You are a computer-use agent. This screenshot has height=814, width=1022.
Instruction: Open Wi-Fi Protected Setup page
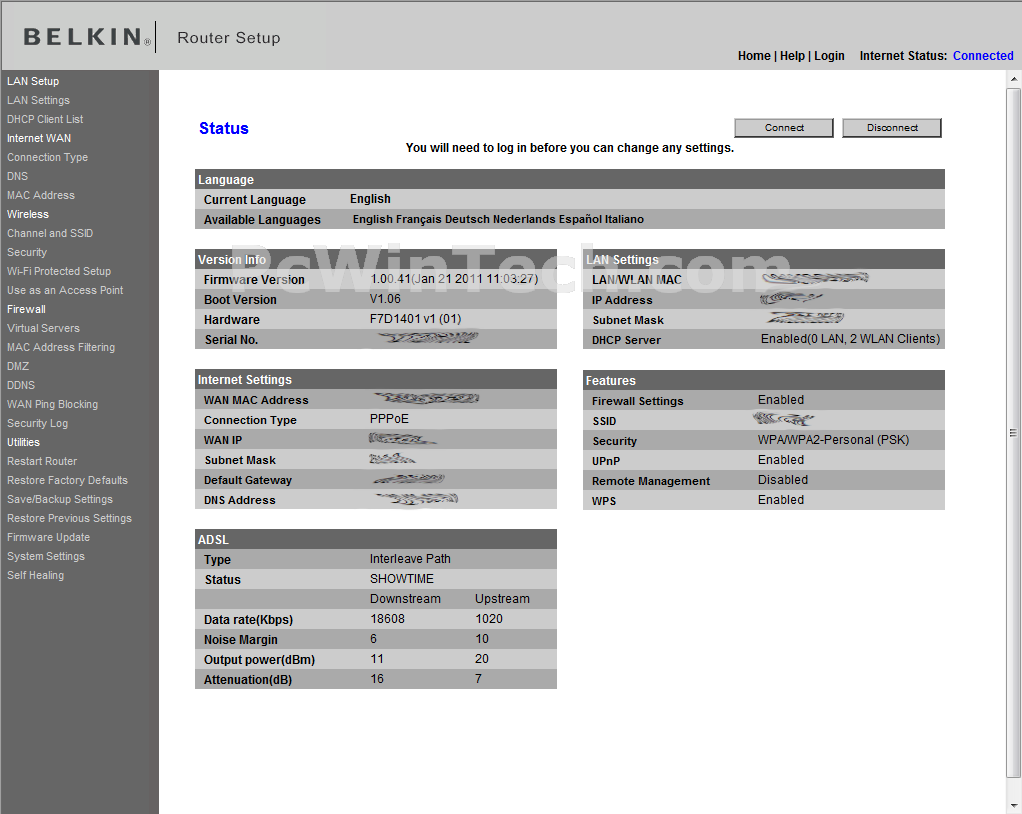(x=59, y=271)
